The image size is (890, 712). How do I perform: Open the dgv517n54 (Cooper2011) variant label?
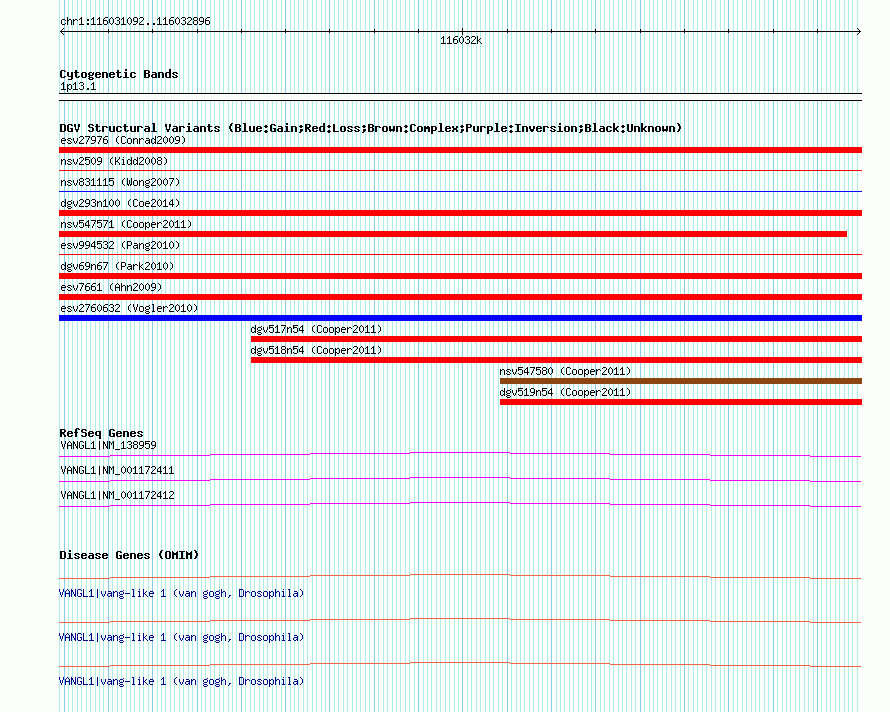[x=316, y=329]
